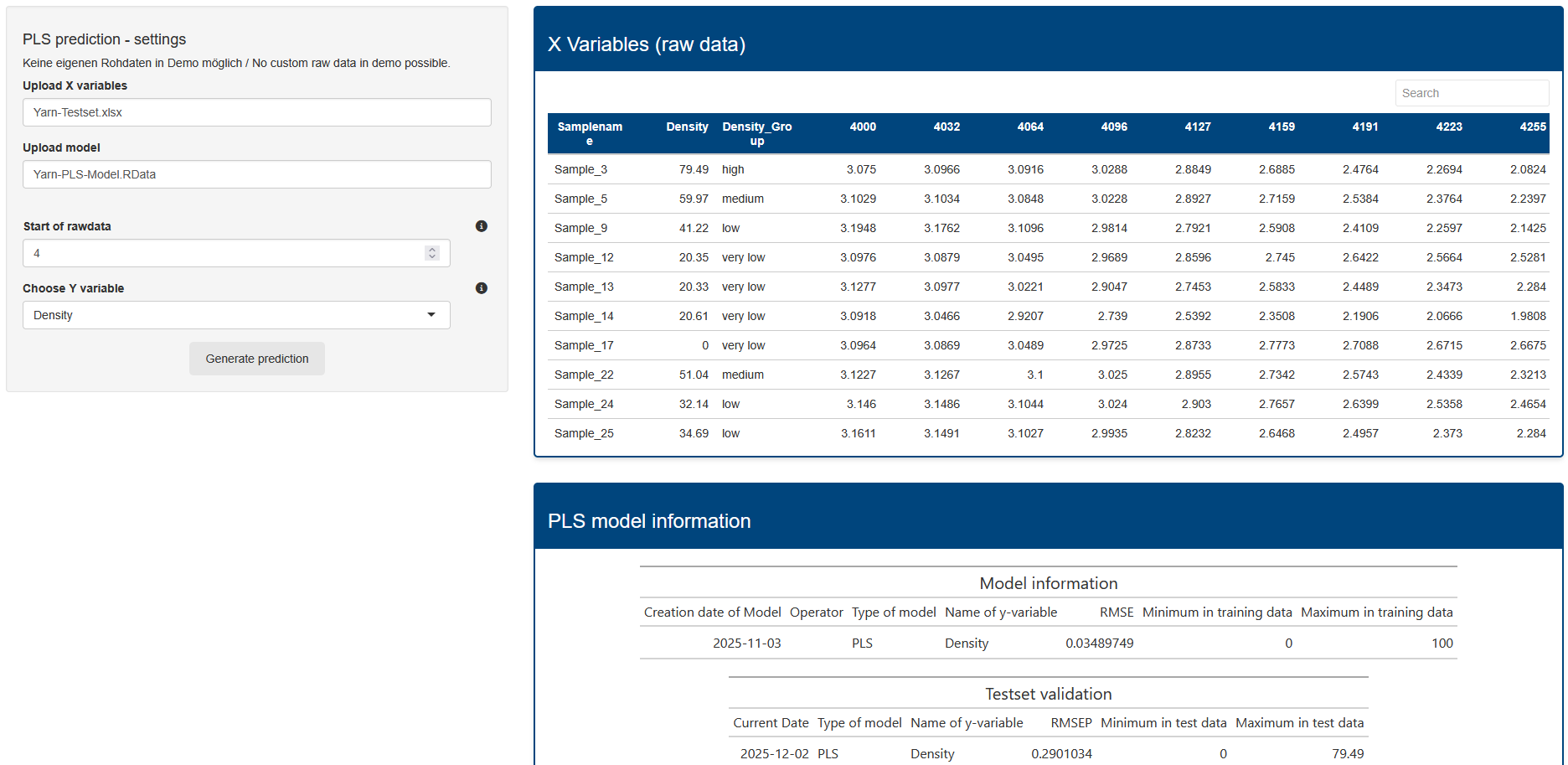Click the info icon beside Choose Y variable
Image resolution: width=1568 pixels, height=765 pixels.
click(x=481, y=288)
